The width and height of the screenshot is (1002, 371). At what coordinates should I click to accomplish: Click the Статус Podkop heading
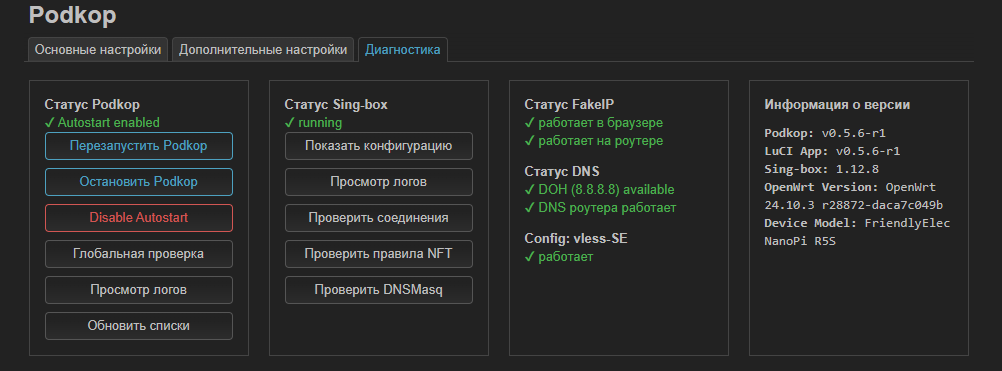pyautogui.click(x=92, y=104)
